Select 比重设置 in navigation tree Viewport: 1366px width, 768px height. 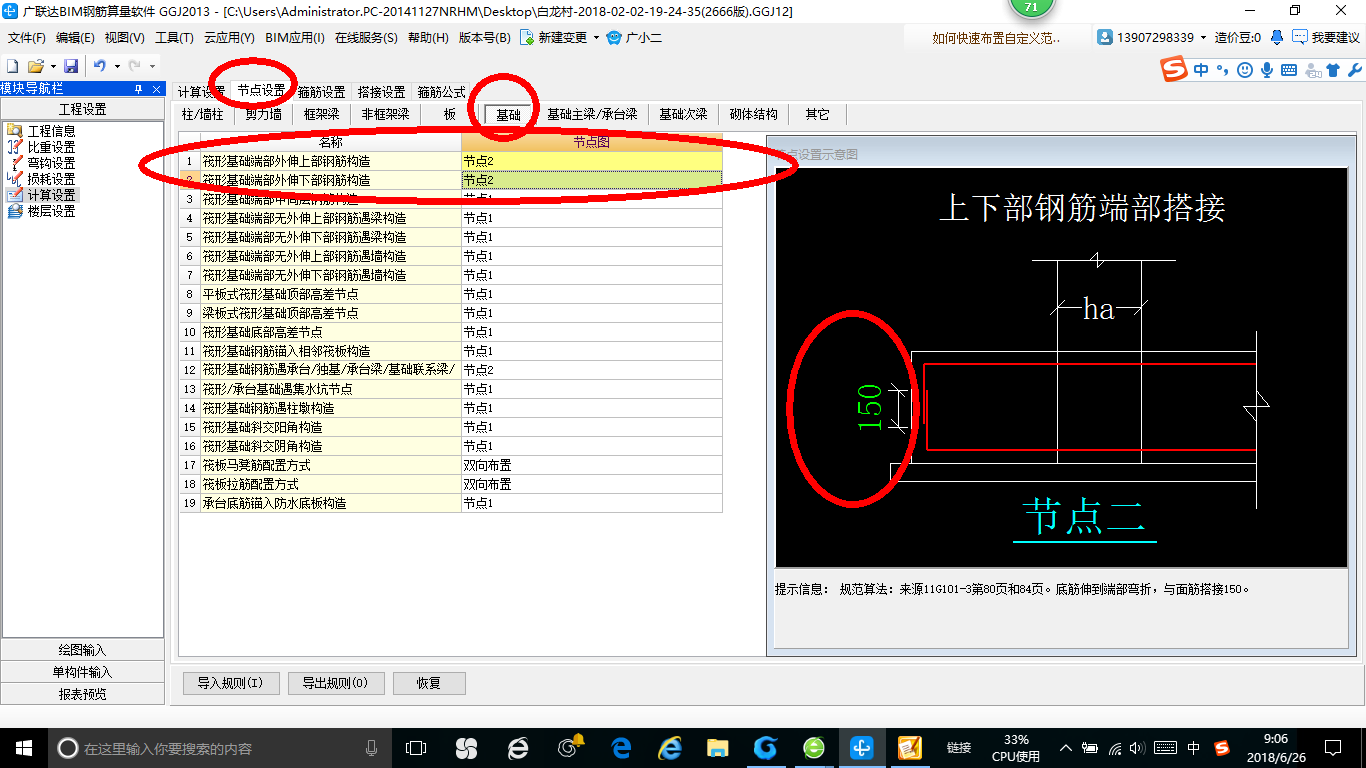tap(51, 147)
